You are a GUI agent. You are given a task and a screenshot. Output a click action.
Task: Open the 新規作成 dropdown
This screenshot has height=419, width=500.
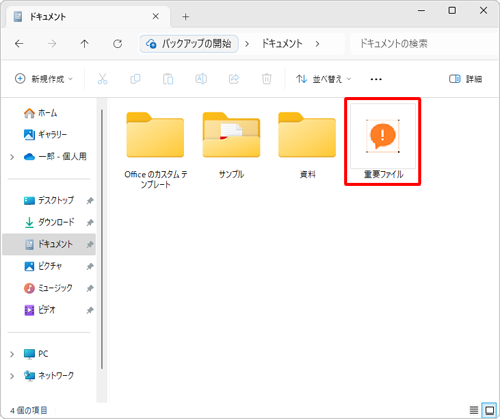44,79
